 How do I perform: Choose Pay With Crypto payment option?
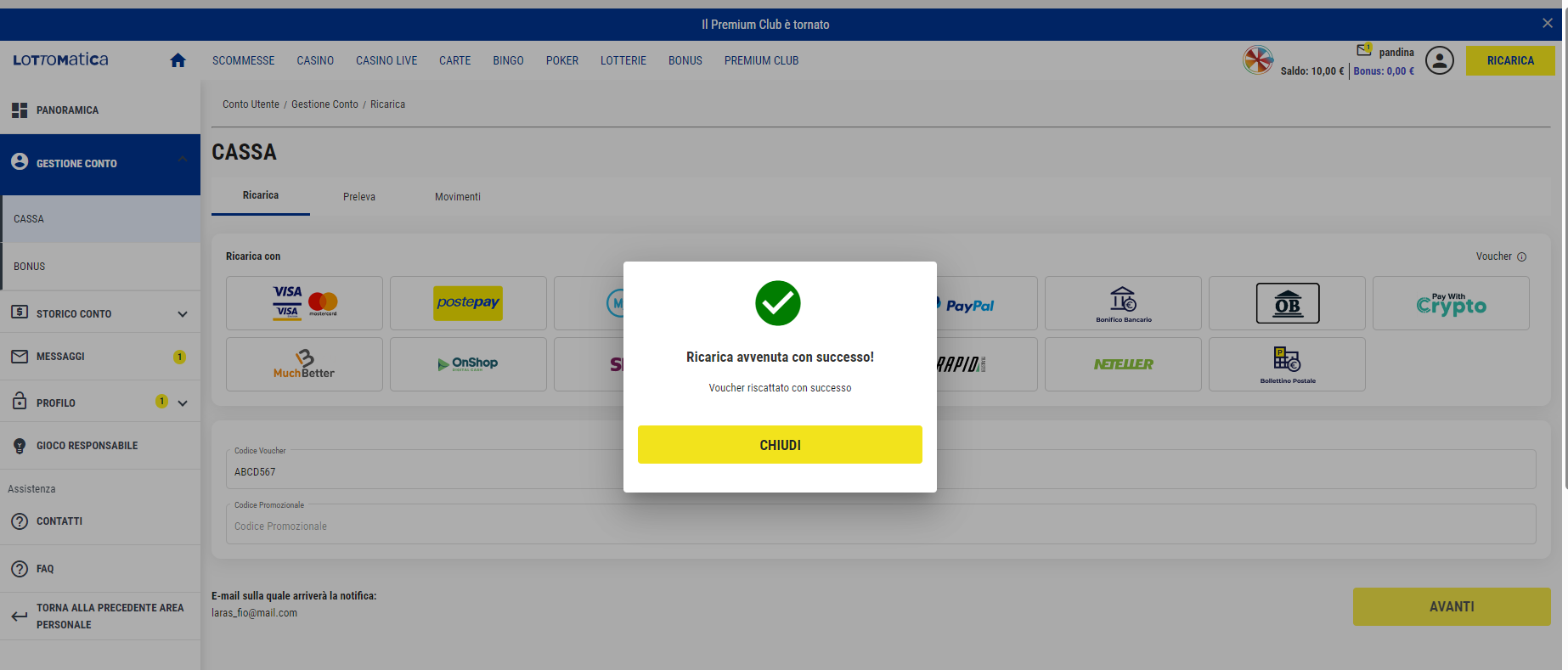coord(1450,303)
